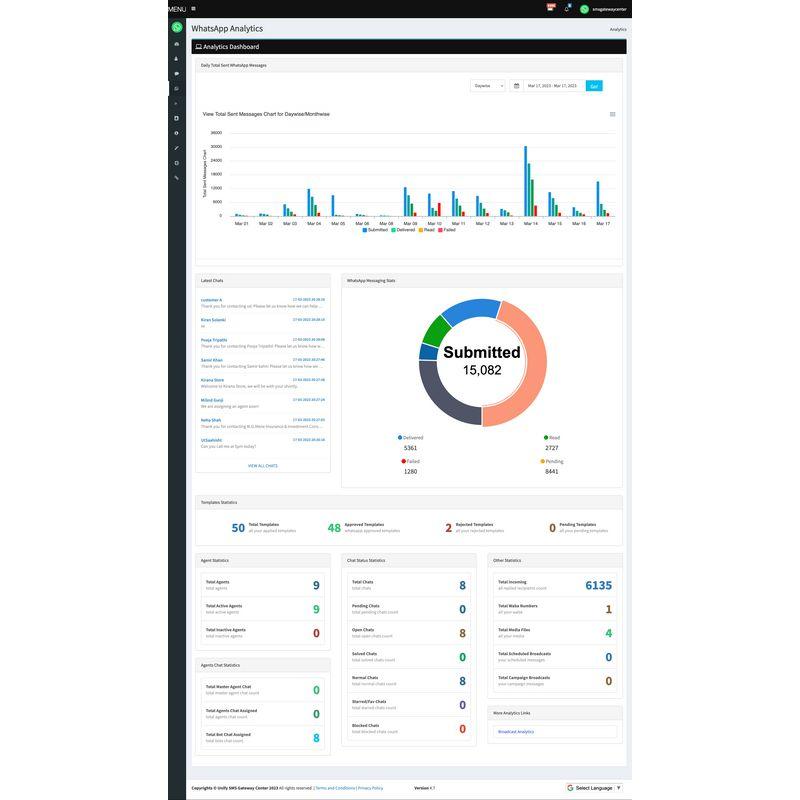800x800 pixels.
Task: Open the Pooja Tripathi chat entry
Action: 263,343
